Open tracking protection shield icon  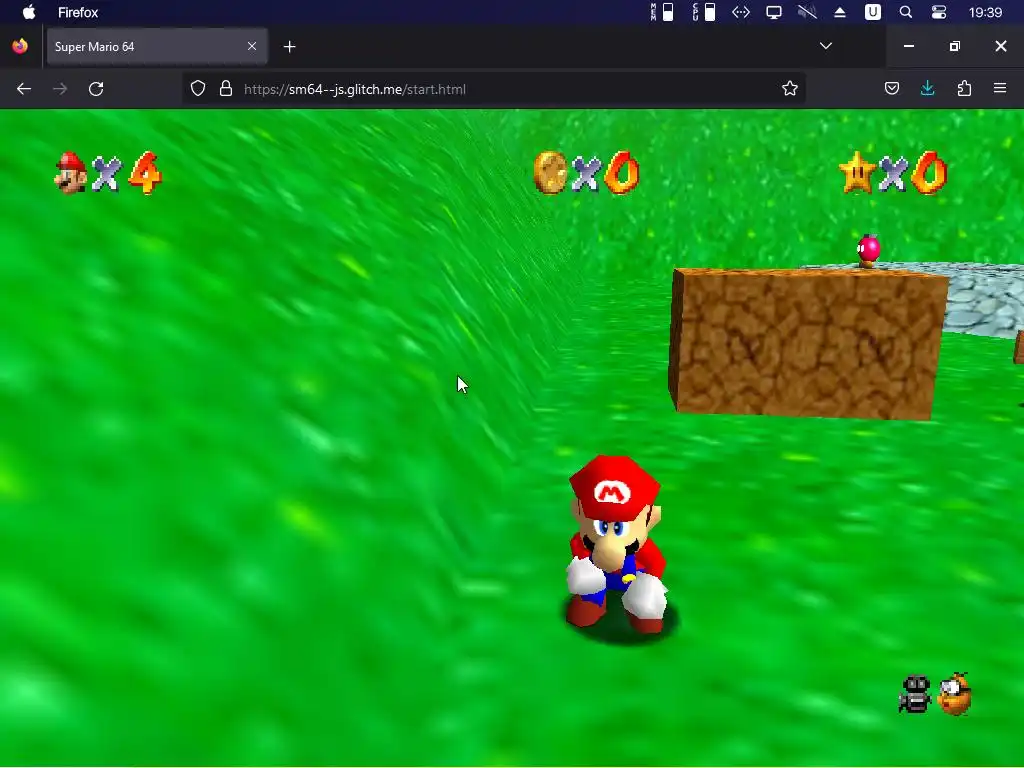(x=198, y=89)
